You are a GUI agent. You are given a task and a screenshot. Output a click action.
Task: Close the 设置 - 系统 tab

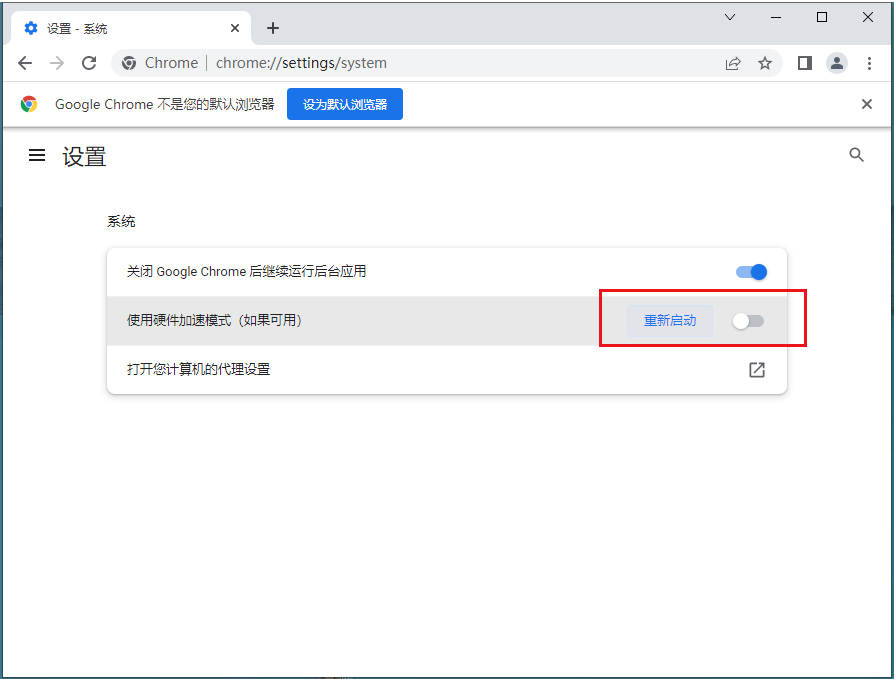(235, 28)
